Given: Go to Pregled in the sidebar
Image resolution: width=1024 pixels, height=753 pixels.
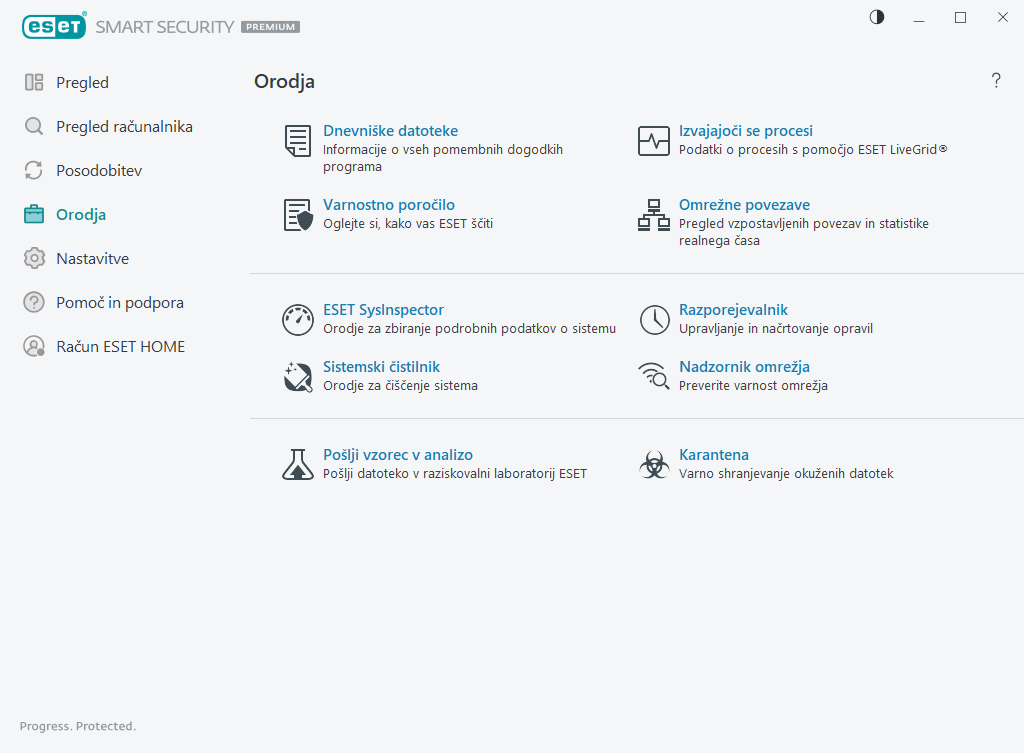Looking at the screenshot, I should [x=82, y=83].
